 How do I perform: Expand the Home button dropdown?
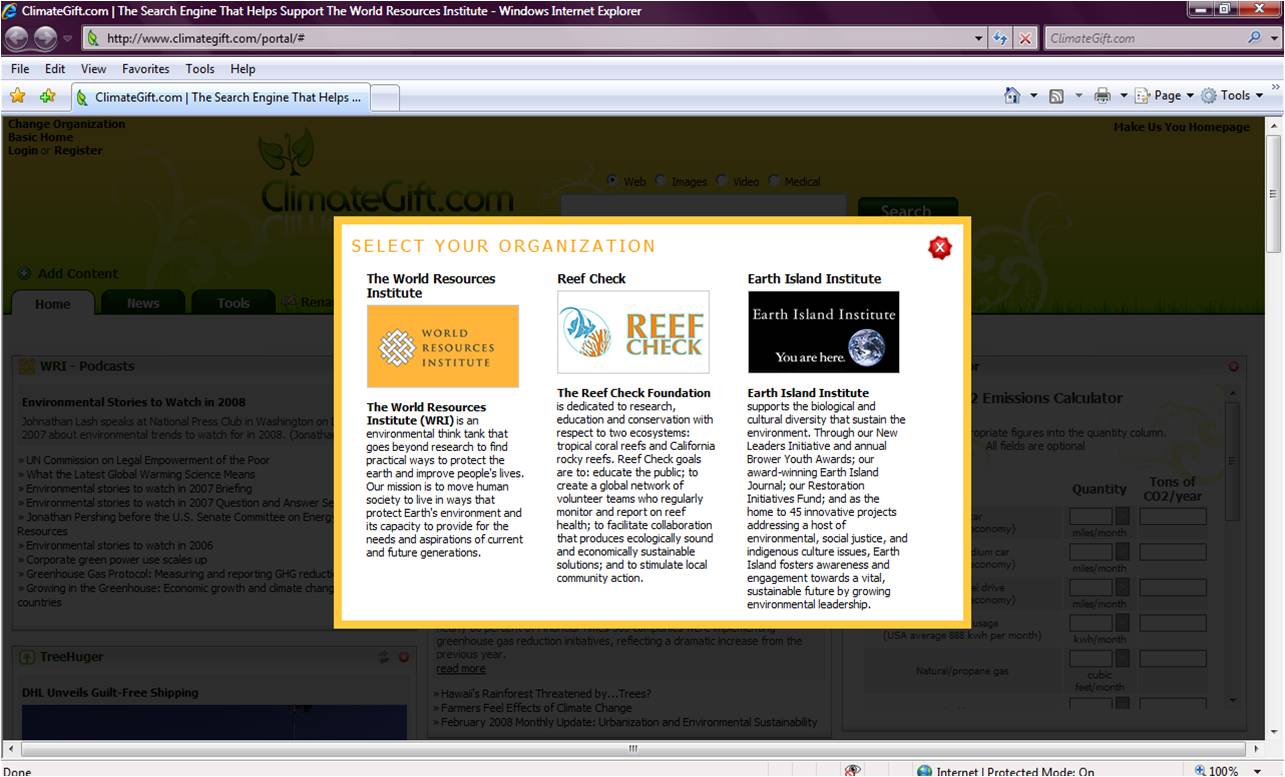[x=1034, y=96]
